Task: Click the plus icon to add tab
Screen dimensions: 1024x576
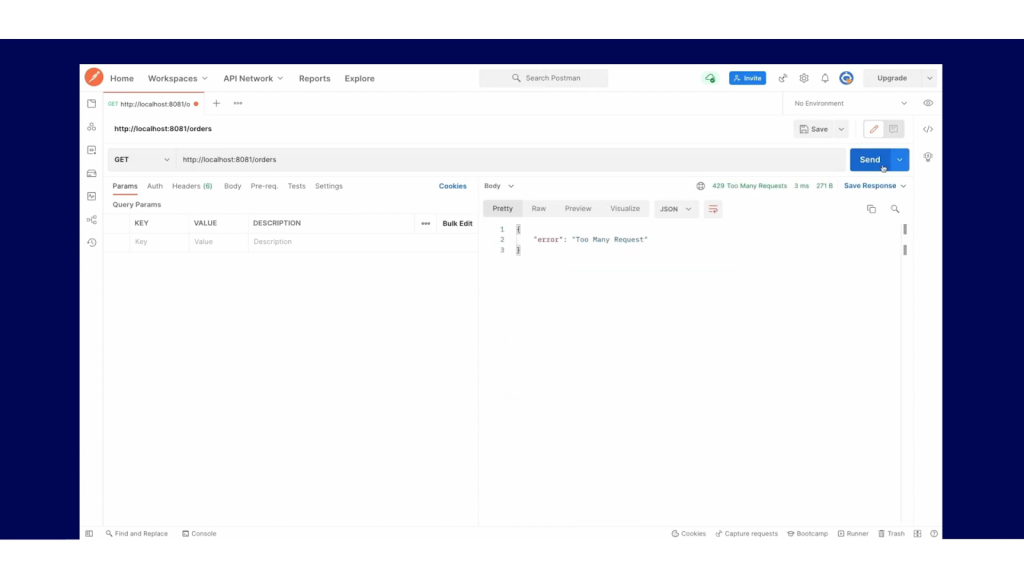Action: (216, 103)
